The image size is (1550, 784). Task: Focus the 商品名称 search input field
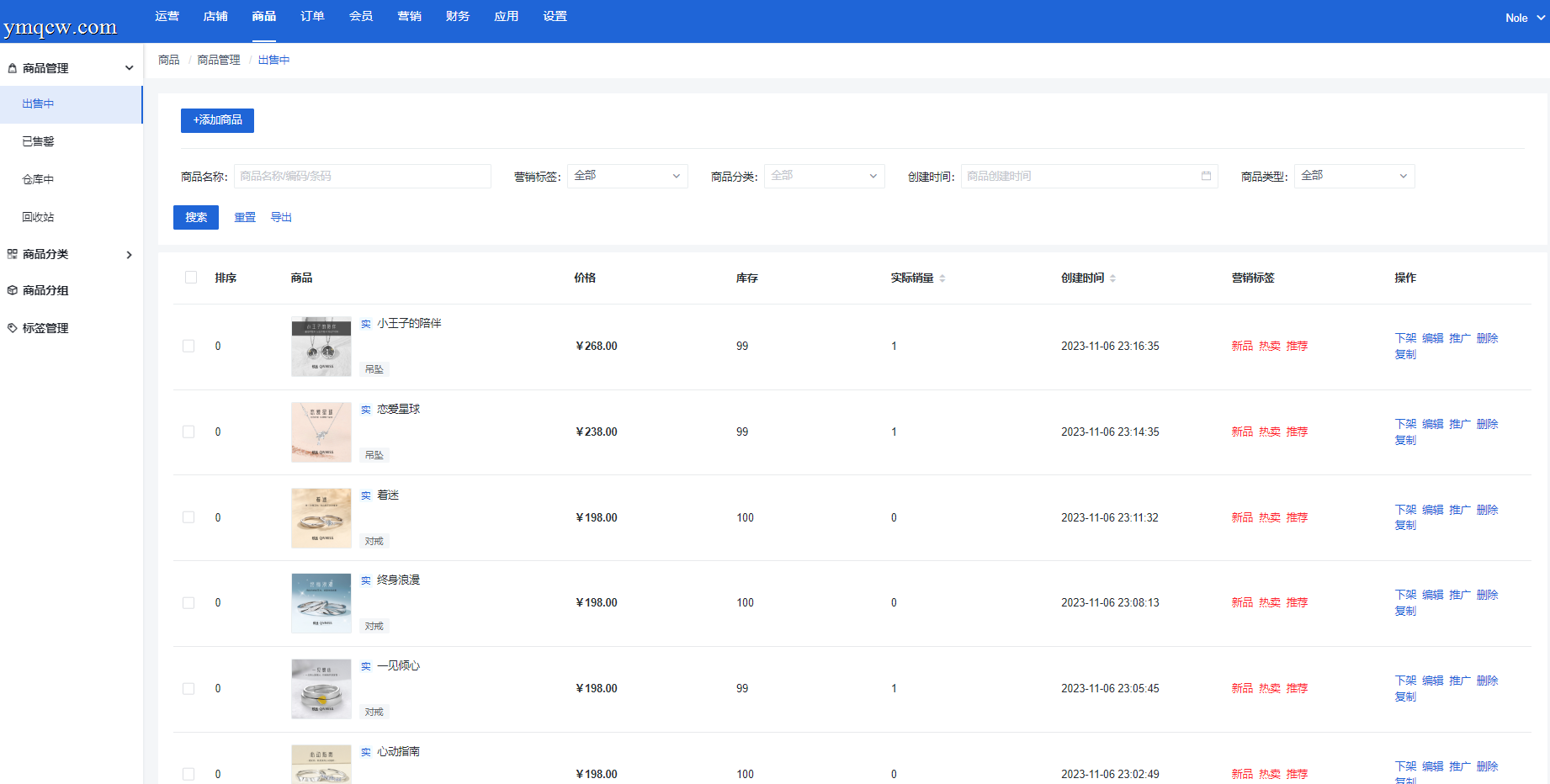click(x=363, y=176)
